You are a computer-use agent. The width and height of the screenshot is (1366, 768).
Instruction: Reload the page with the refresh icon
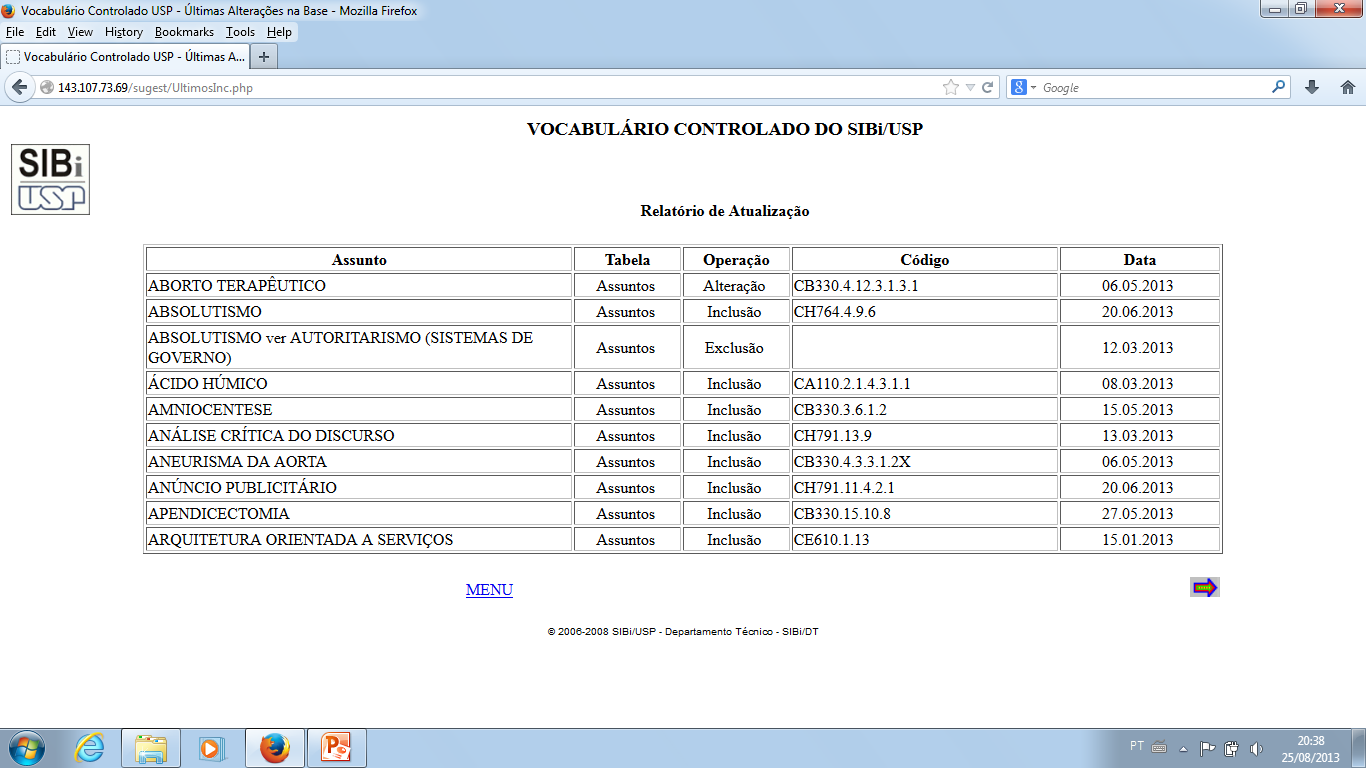coord(987,88)
